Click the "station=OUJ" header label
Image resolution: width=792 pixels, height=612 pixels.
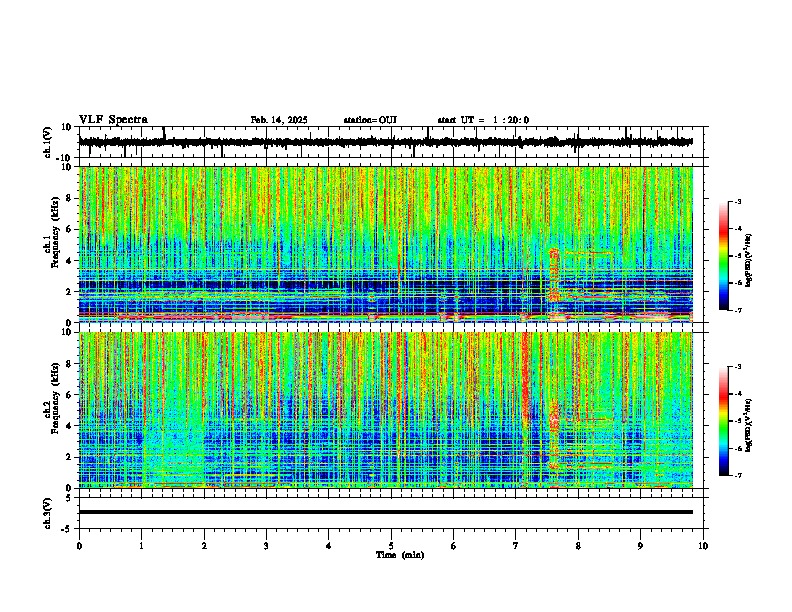(370, 120)
